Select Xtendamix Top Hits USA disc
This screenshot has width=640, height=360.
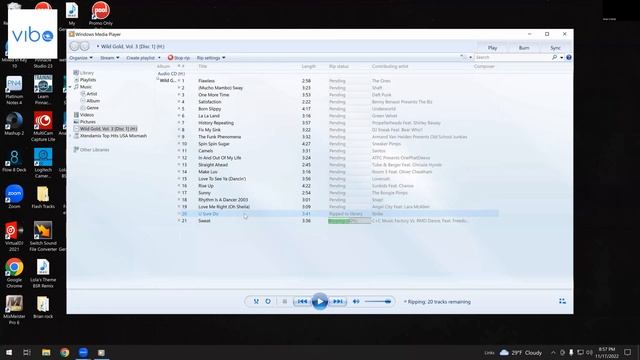point(113,136)
